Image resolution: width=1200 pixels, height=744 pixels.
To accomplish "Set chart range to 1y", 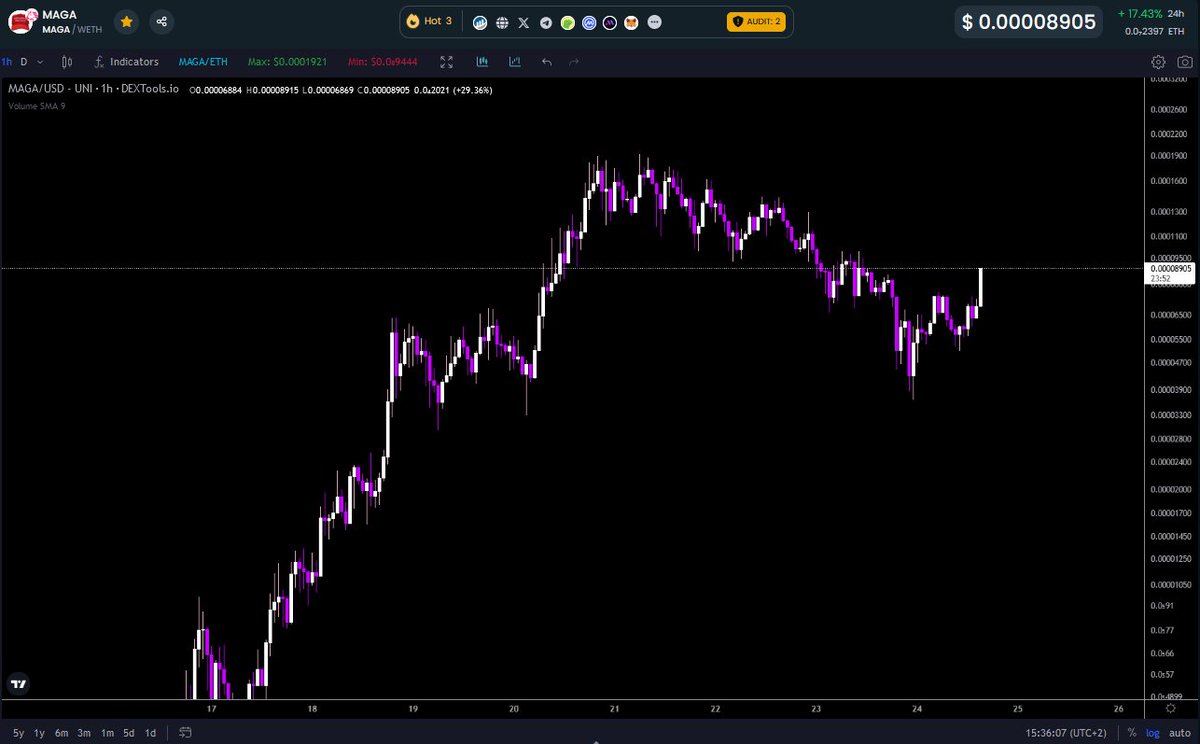I will tap(40, 733).
